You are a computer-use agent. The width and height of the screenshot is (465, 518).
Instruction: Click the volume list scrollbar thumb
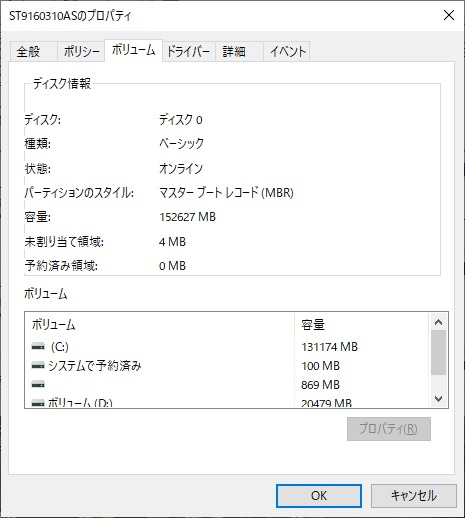(438, 353)
